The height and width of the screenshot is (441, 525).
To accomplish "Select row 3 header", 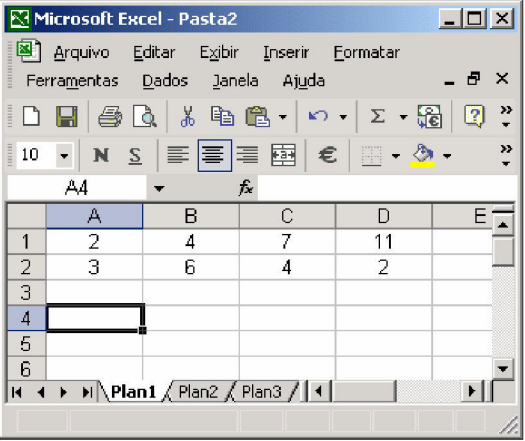I will pos(26,292).
